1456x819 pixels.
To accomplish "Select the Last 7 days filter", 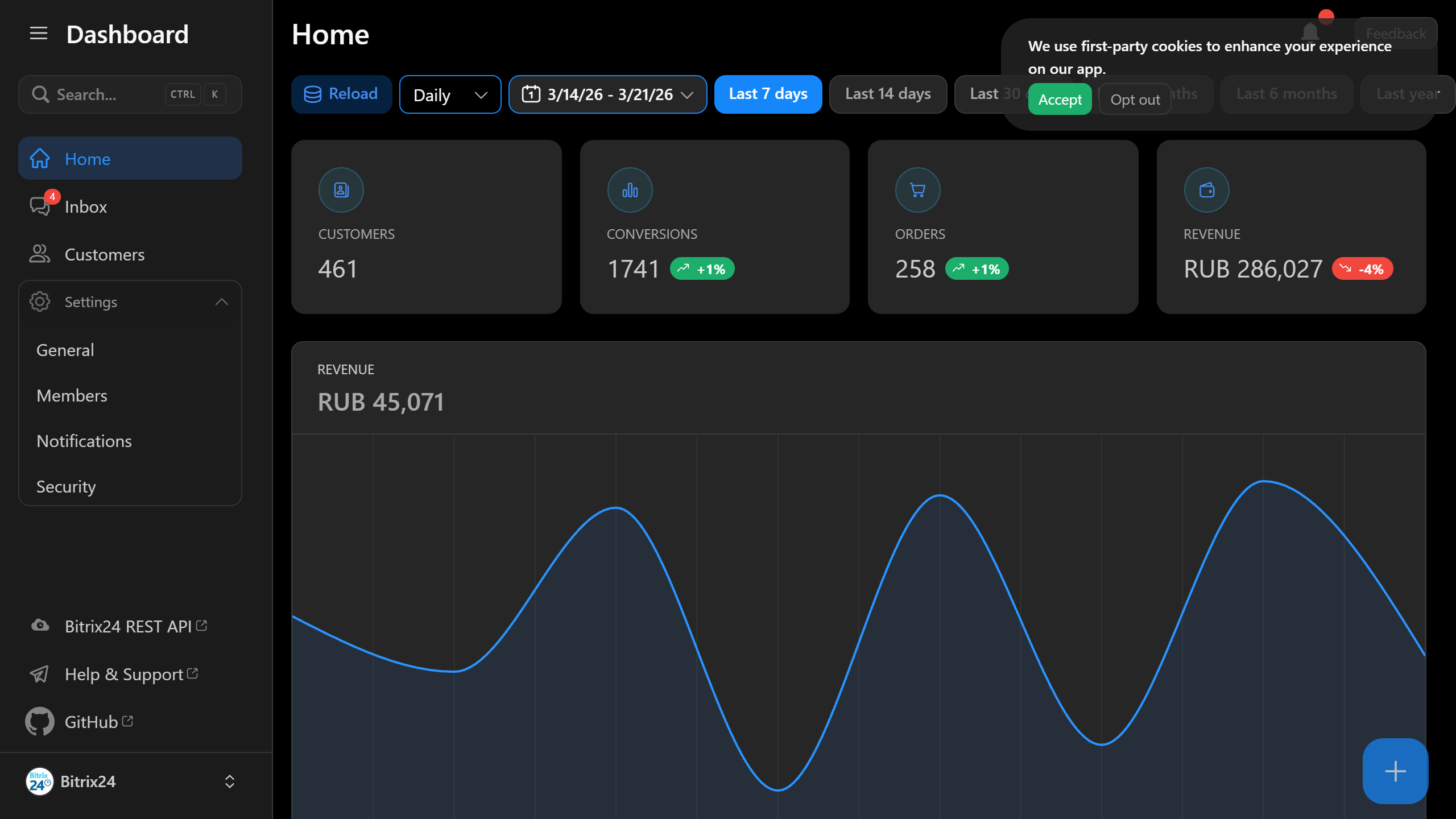I will pyautogui.click(x=768, y=94).
